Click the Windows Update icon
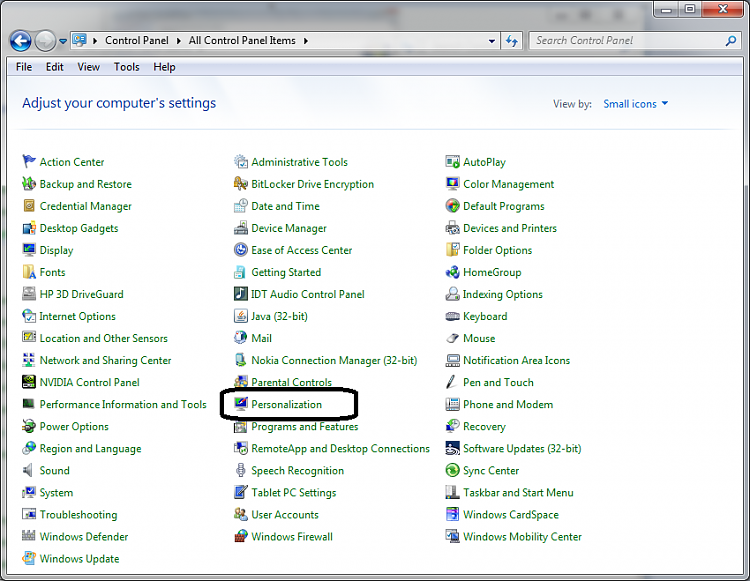750x581 pixels. click(x=29, y=558)
